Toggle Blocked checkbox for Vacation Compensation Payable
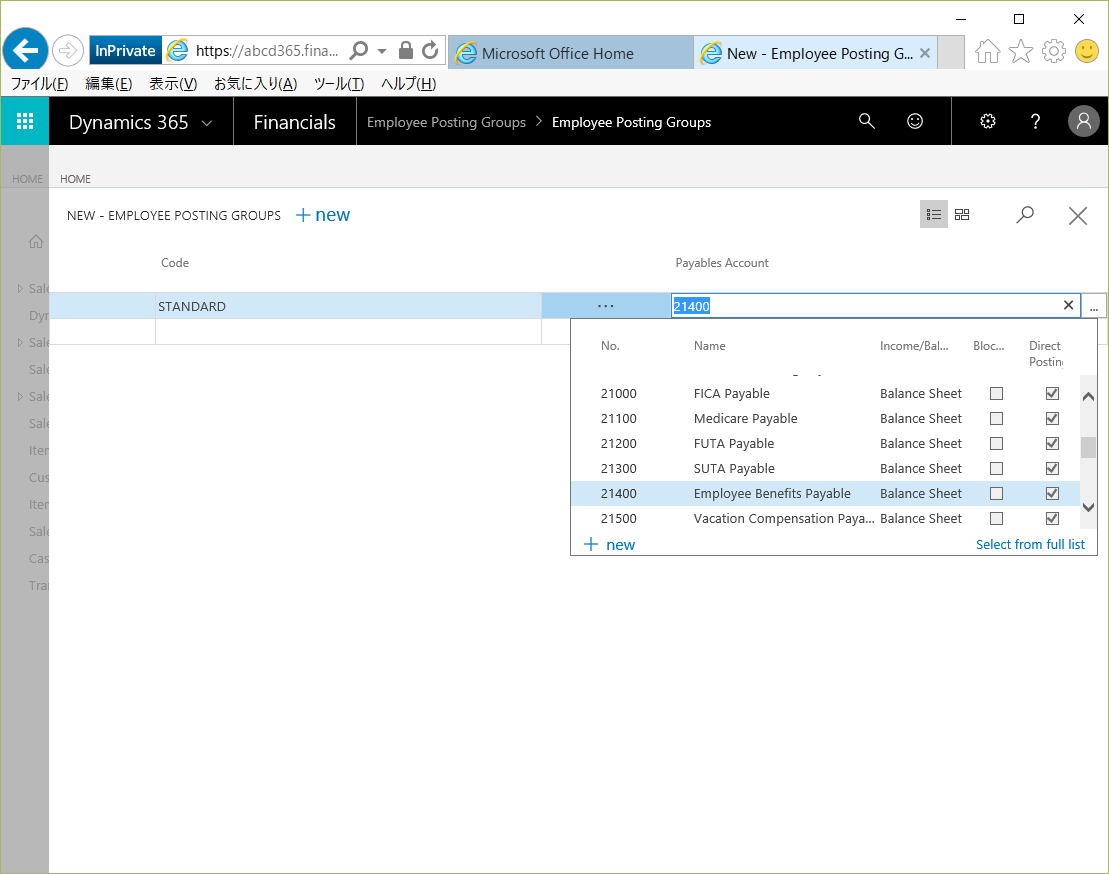The image size is (1109, 874). pos(997,518)
